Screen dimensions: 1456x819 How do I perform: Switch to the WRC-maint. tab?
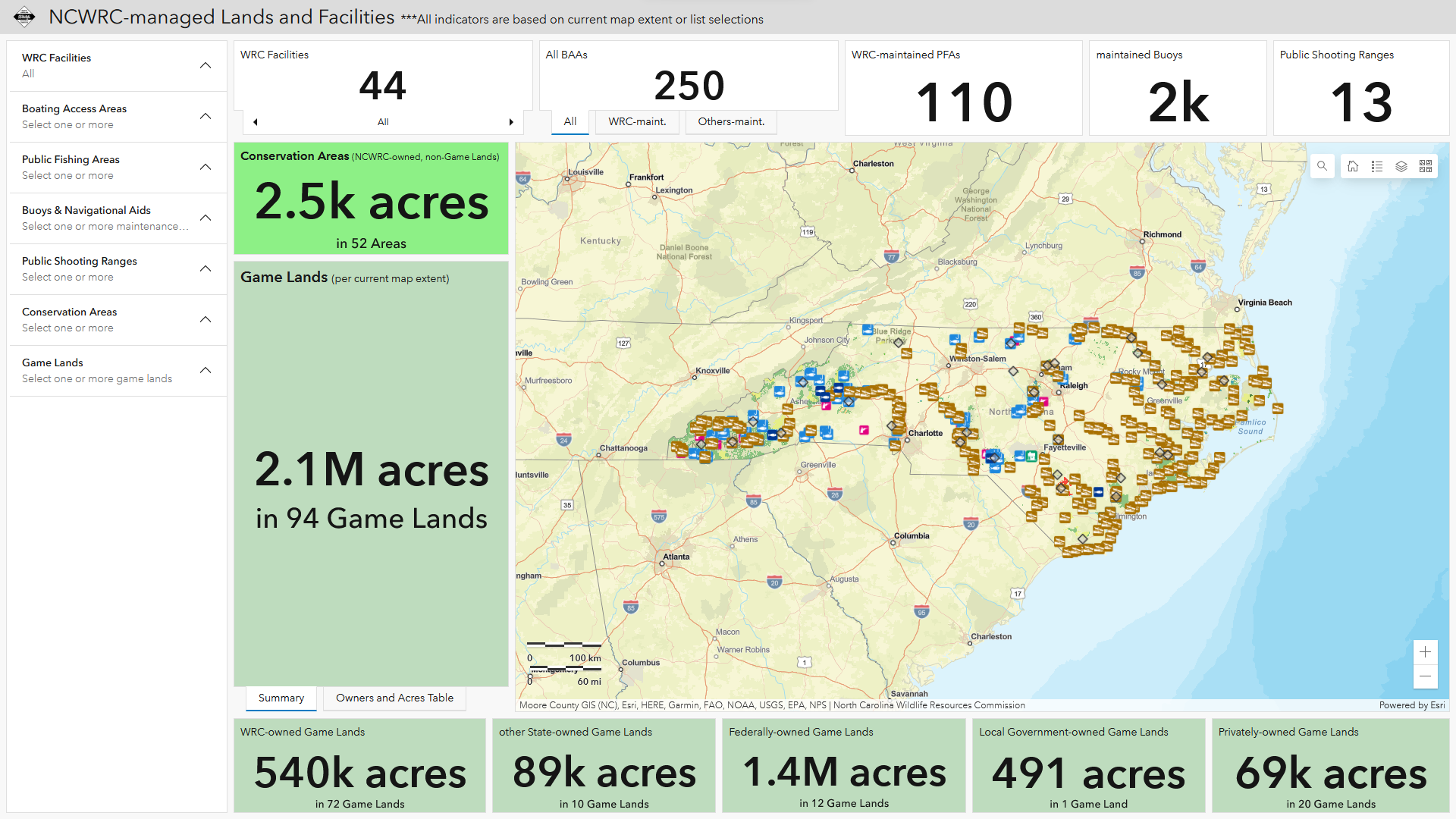click(636, 120)
